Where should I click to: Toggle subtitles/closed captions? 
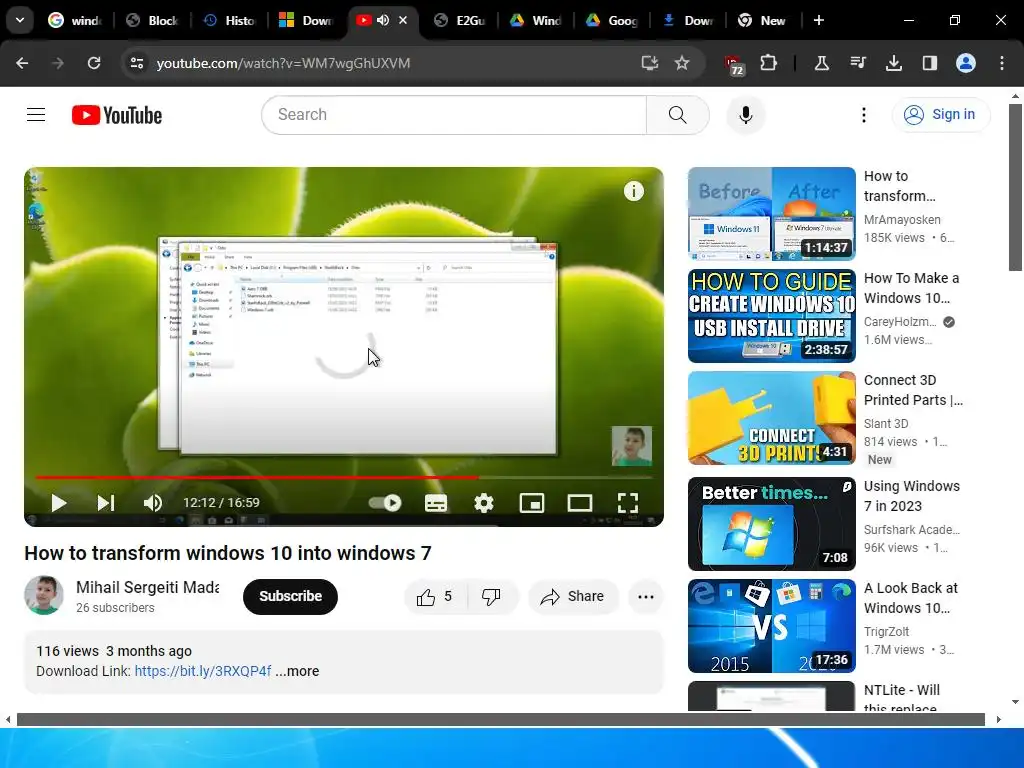click(436, 503)
